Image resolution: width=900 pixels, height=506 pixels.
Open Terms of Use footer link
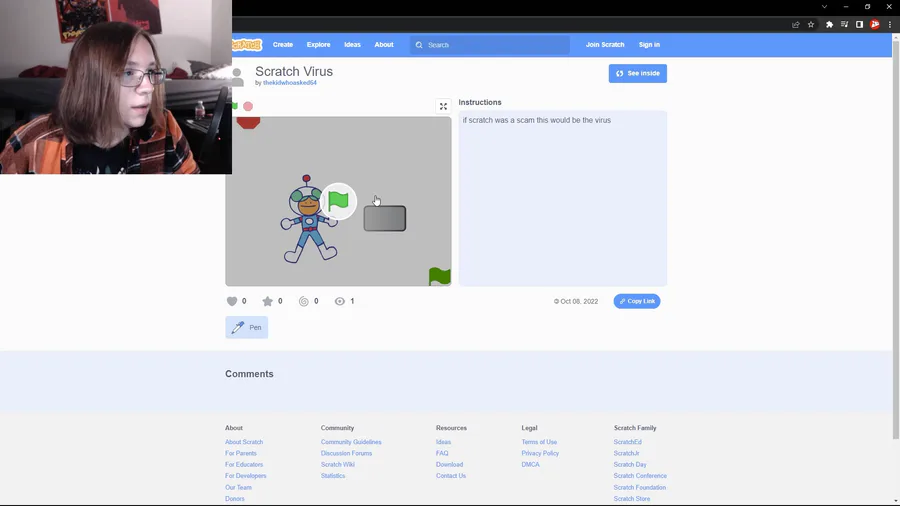pyautogui.click(x=539, y=442)
